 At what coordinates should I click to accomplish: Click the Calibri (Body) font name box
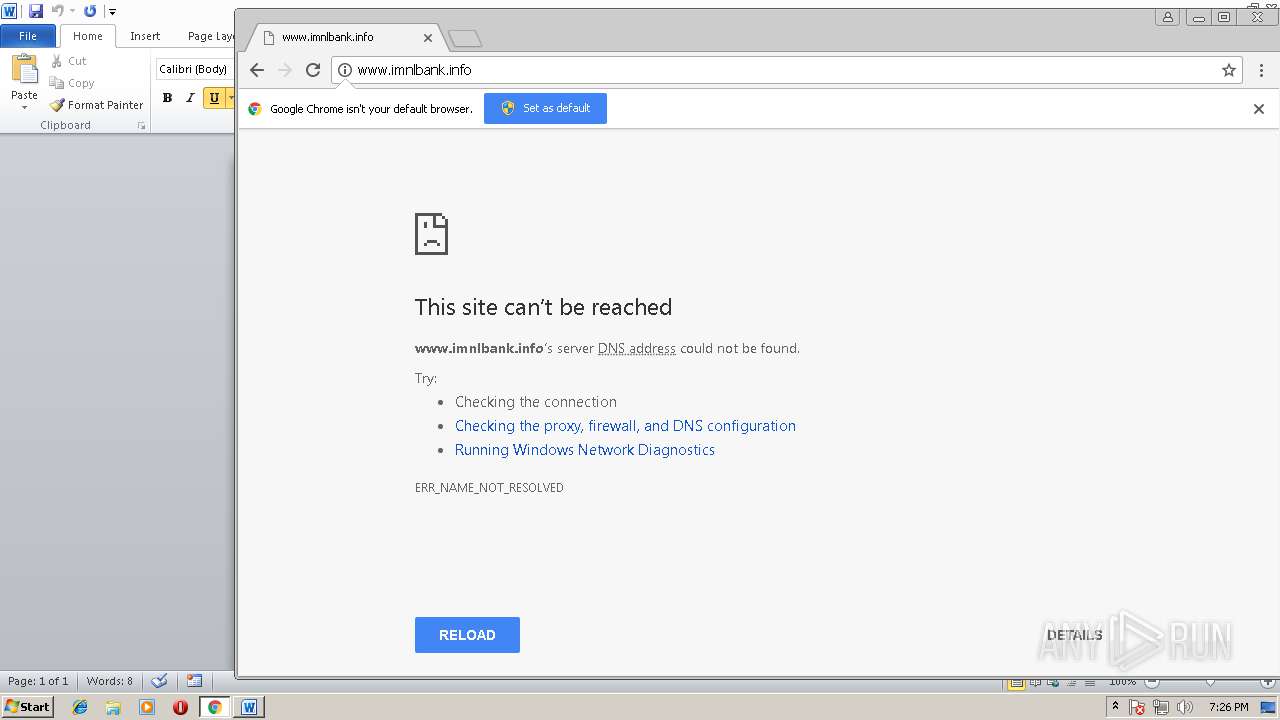[x=195, y=69]
